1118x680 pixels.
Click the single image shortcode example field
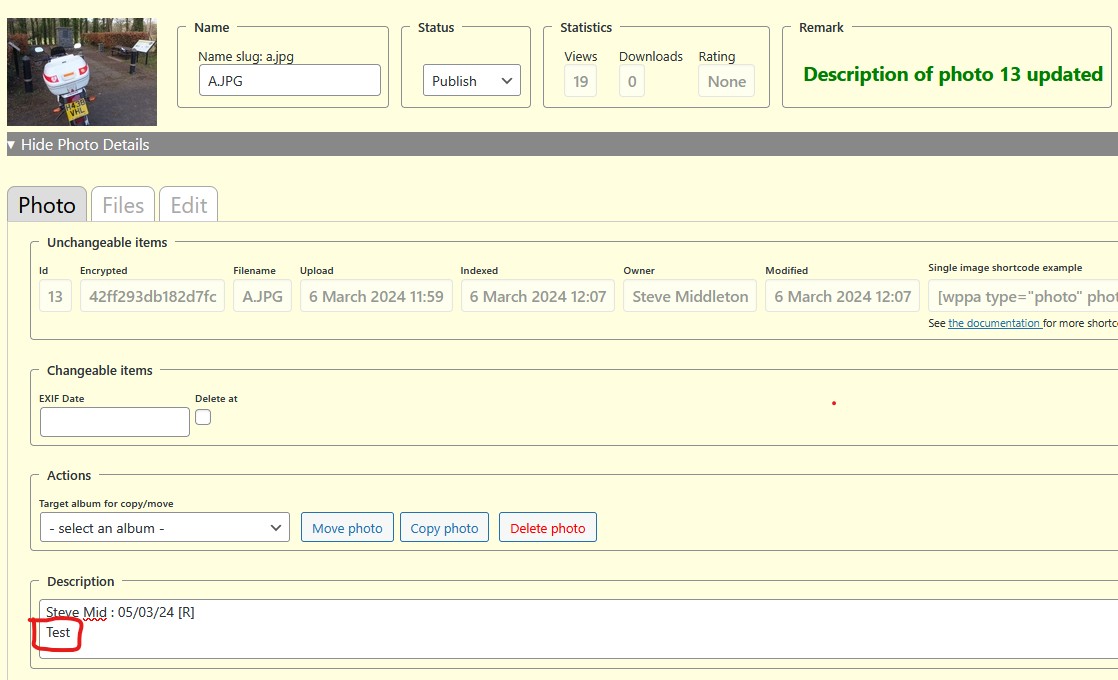point(1022,296)
